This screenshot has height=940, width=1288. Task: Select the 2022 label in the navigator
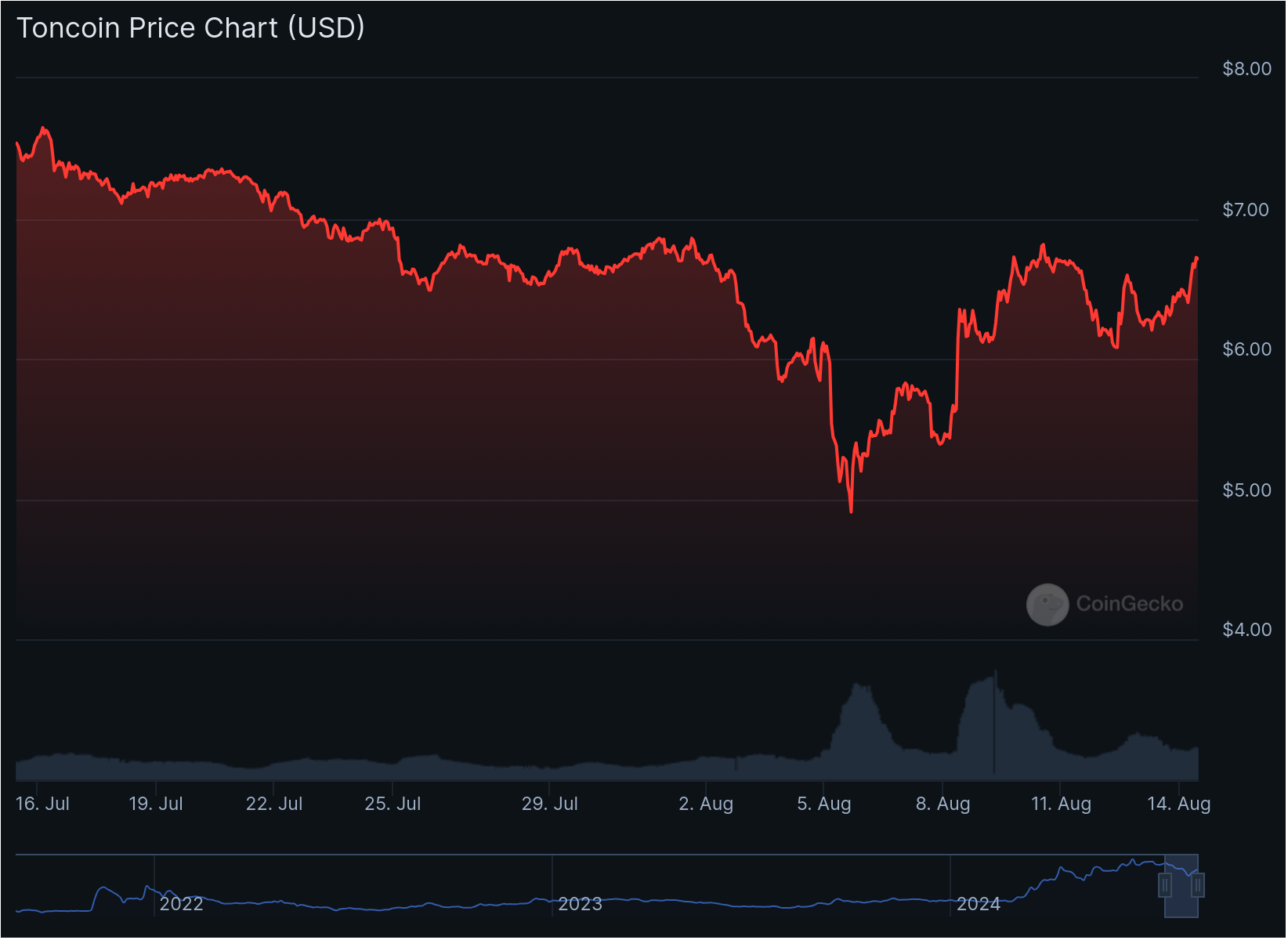[x=182, y=904]
